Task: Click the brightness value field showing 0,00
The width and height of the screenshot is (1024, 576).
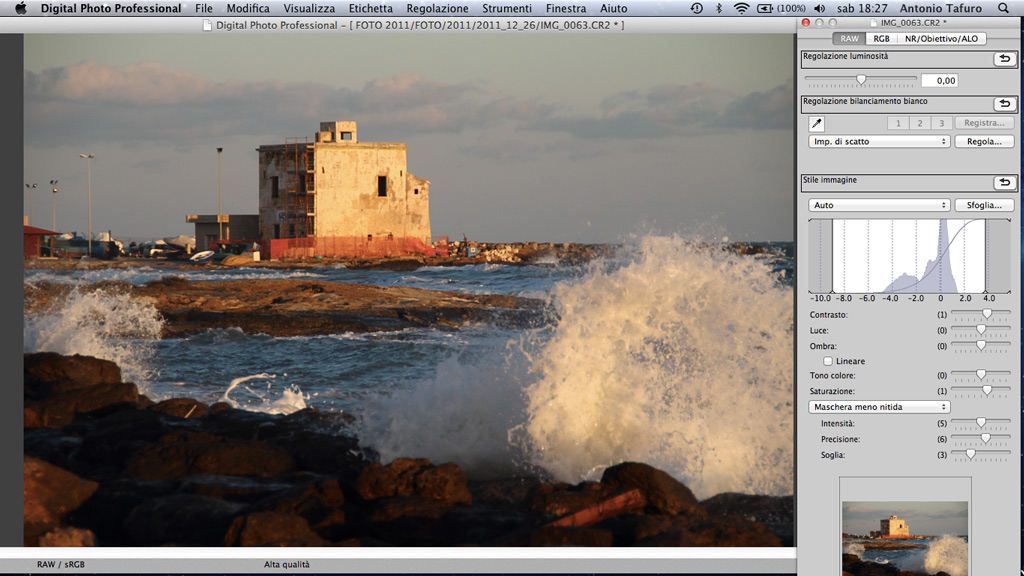Action: [x=940, y=80]
